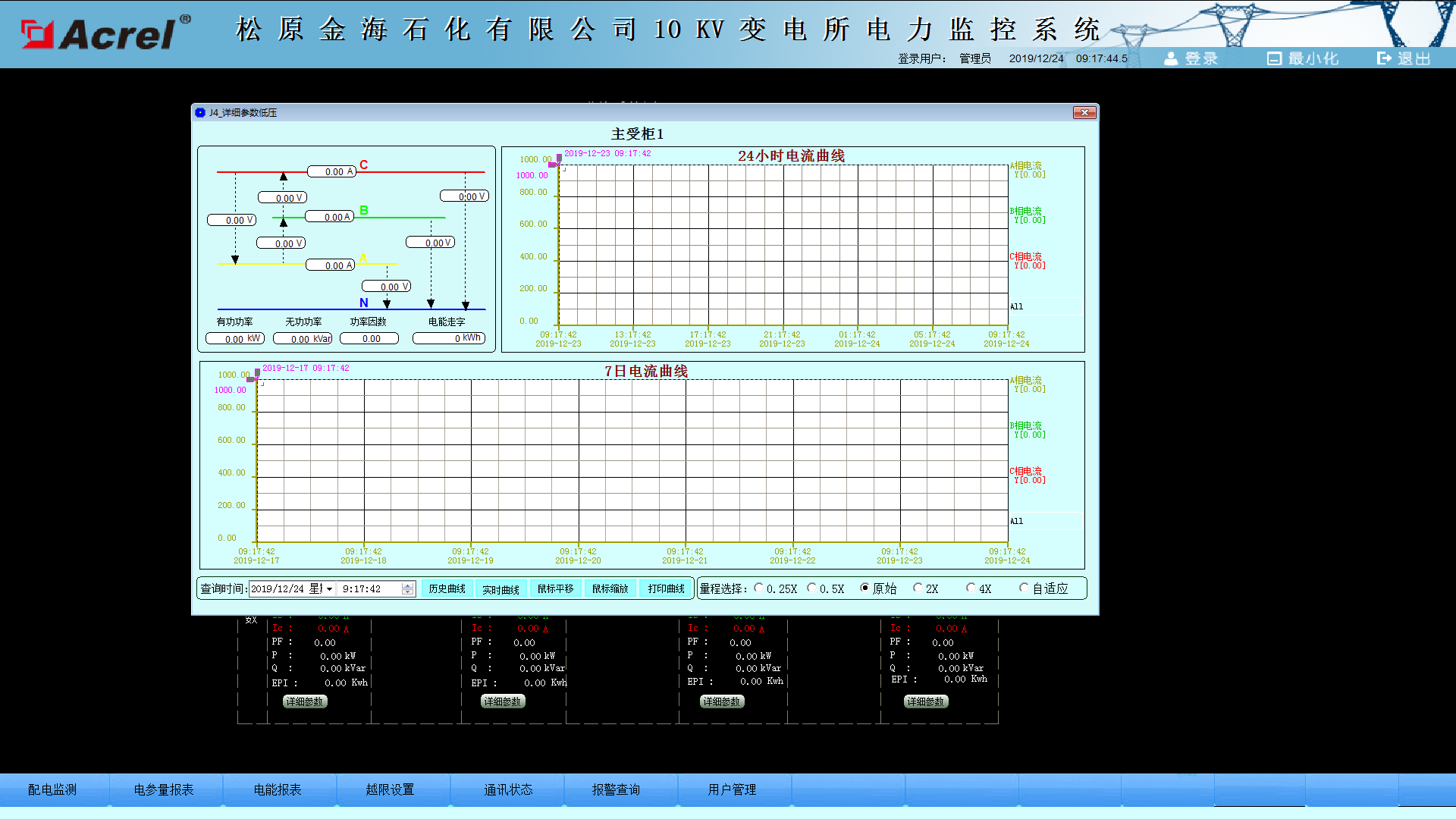Click the J4_详细参数低压 dialog title icon
The width and height of the screenshot is (1456, 819).
click(x=200, y=112)
